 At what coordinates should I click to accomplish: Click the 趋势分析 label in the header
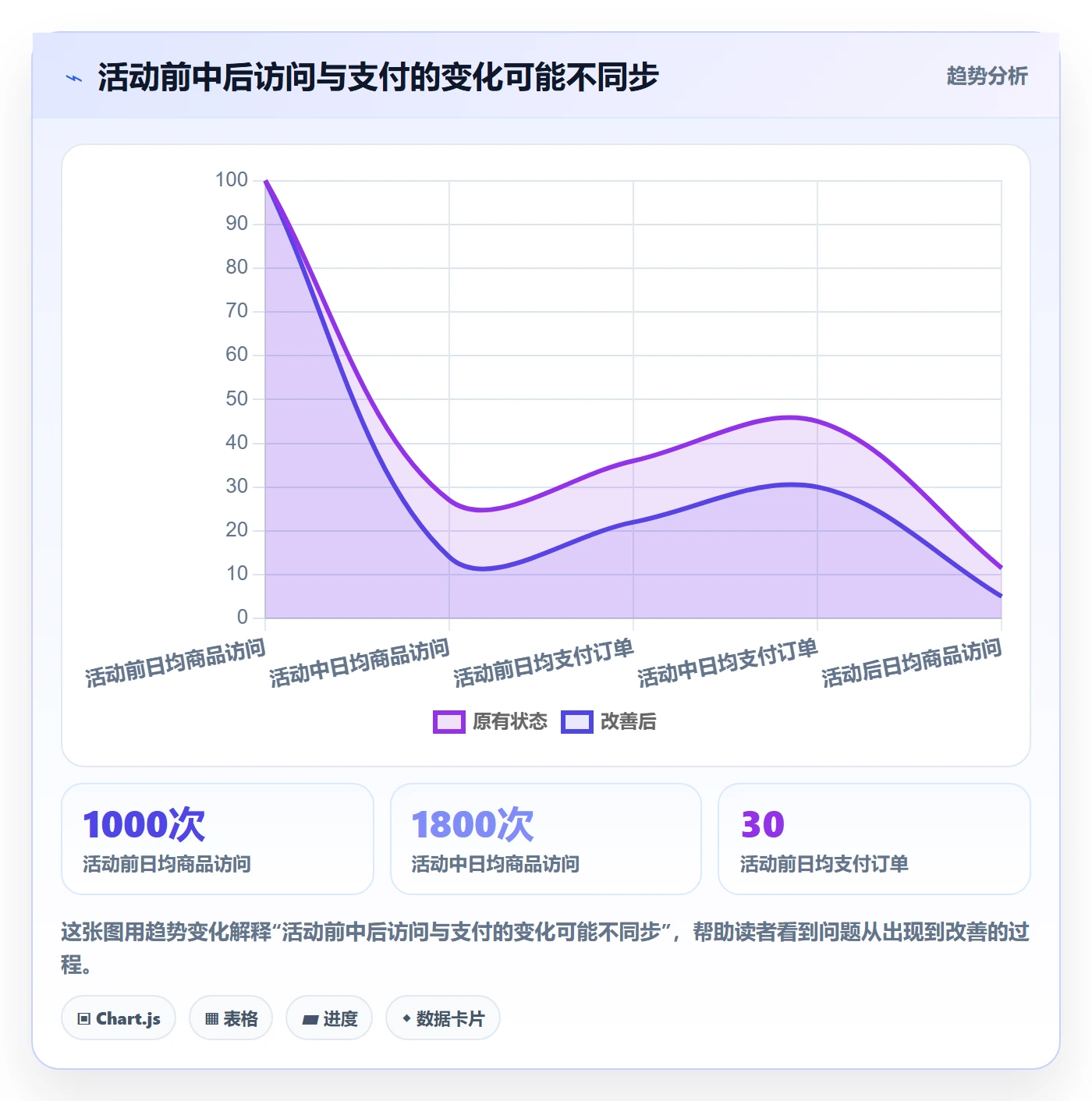(x=987, y=76)
